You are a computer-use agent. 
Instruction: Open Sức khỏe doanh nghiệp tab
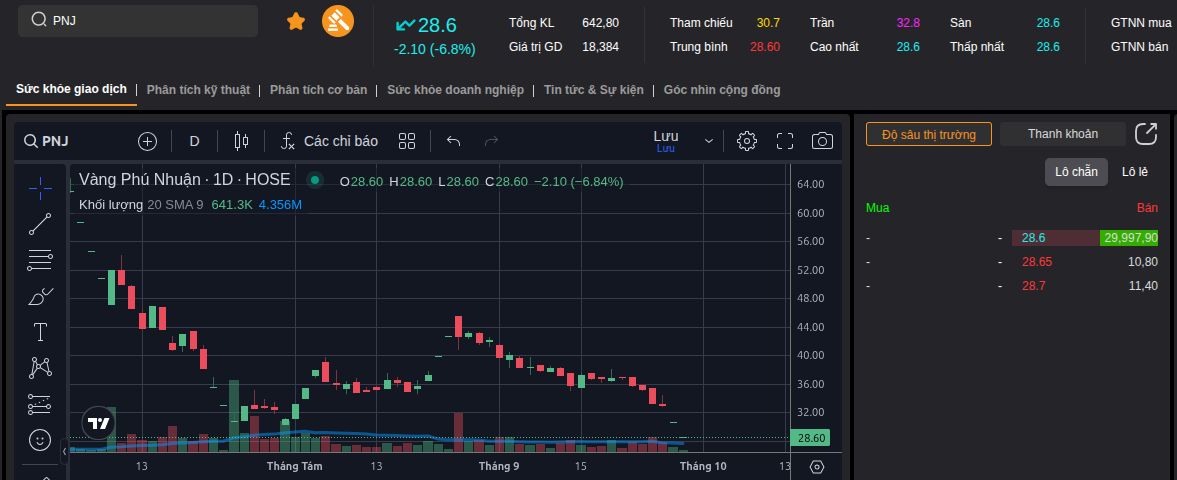(x=456, y=90)
